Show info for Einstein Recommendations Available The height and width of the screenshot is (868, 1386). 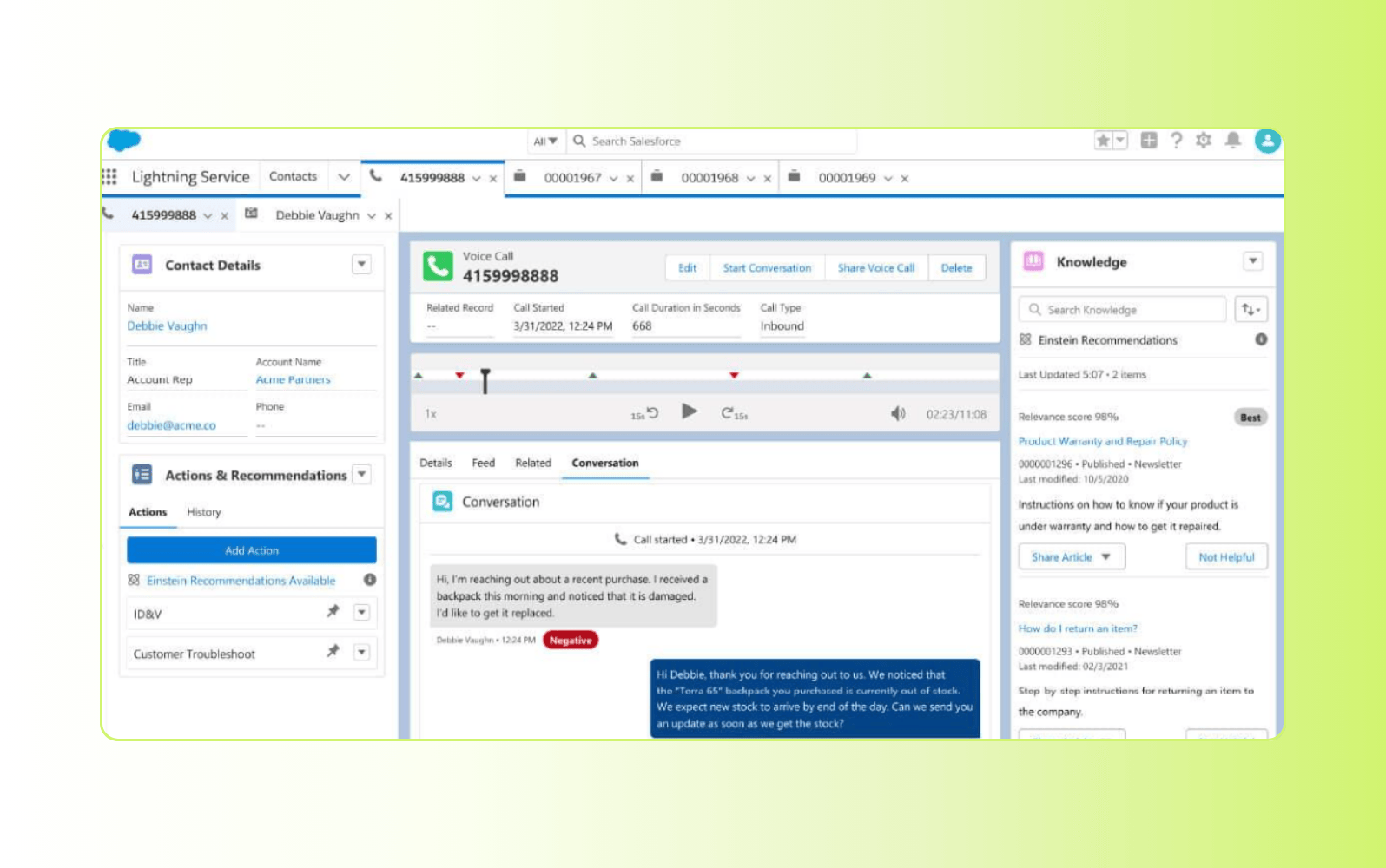coord(370,580)
